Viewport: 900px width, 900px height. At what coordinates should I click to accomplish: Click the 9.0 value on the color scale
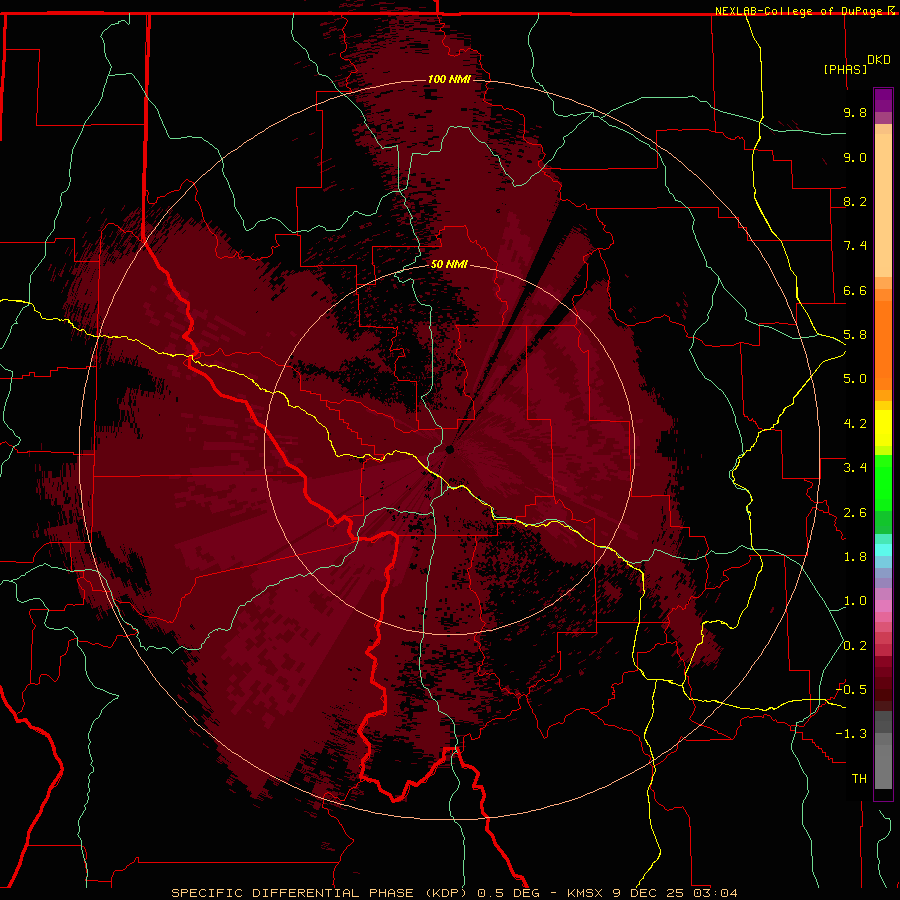coord(855,157)
